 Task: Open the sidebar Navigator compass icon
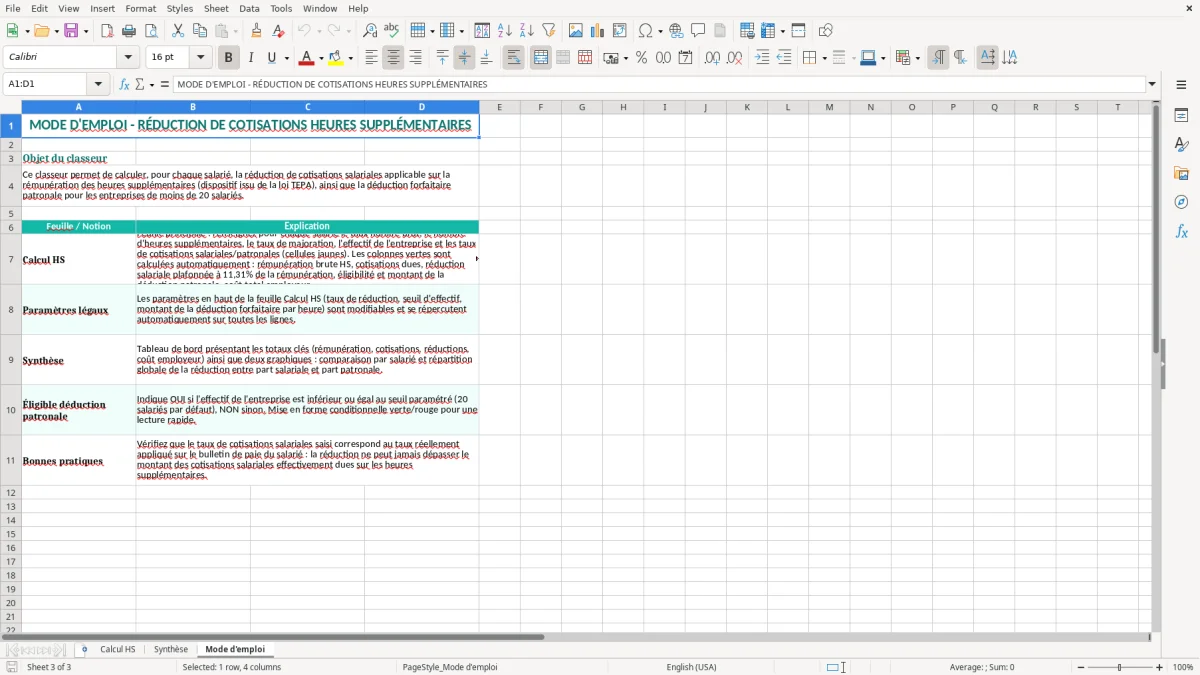(x=1181, y=202)
